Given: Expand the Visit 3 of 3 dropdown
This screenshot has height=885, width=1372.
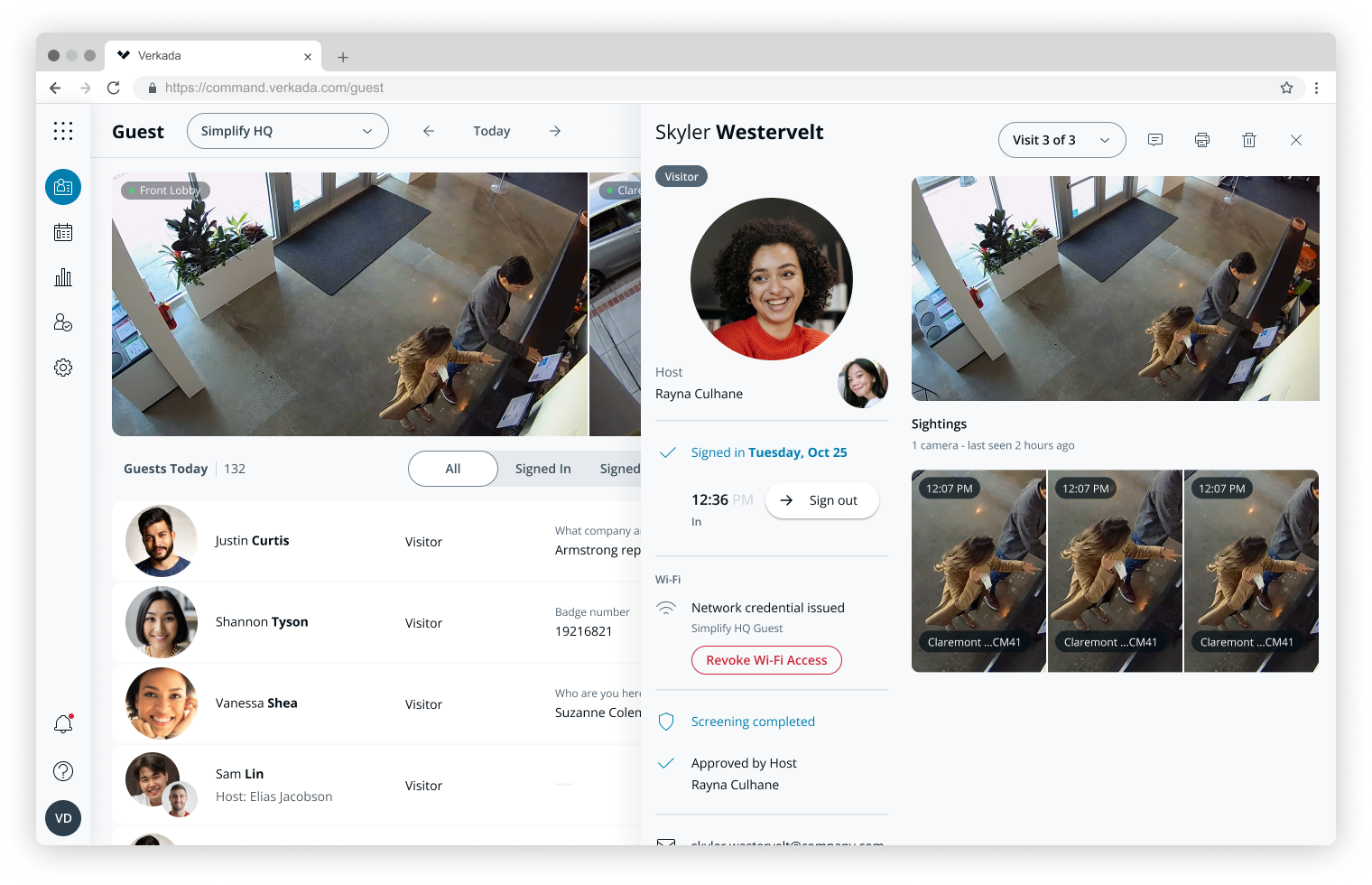Looking at the screenshot, I should 1061,140.
